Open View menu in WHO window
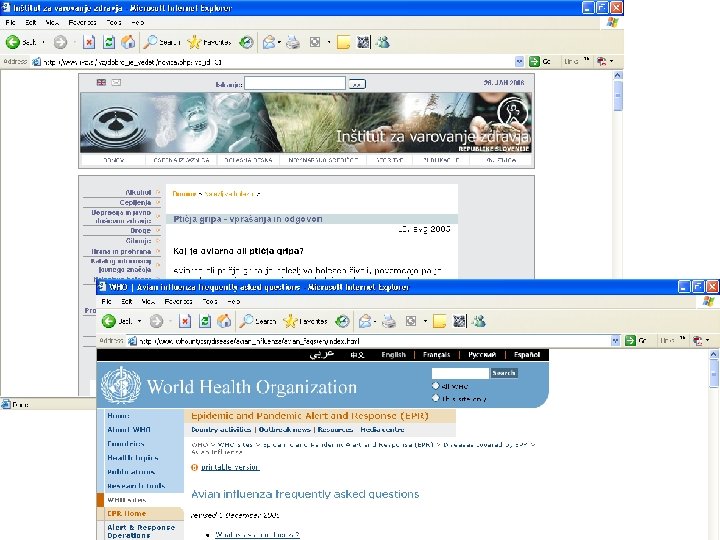The image size is (720, 540). tap(148, 302)
